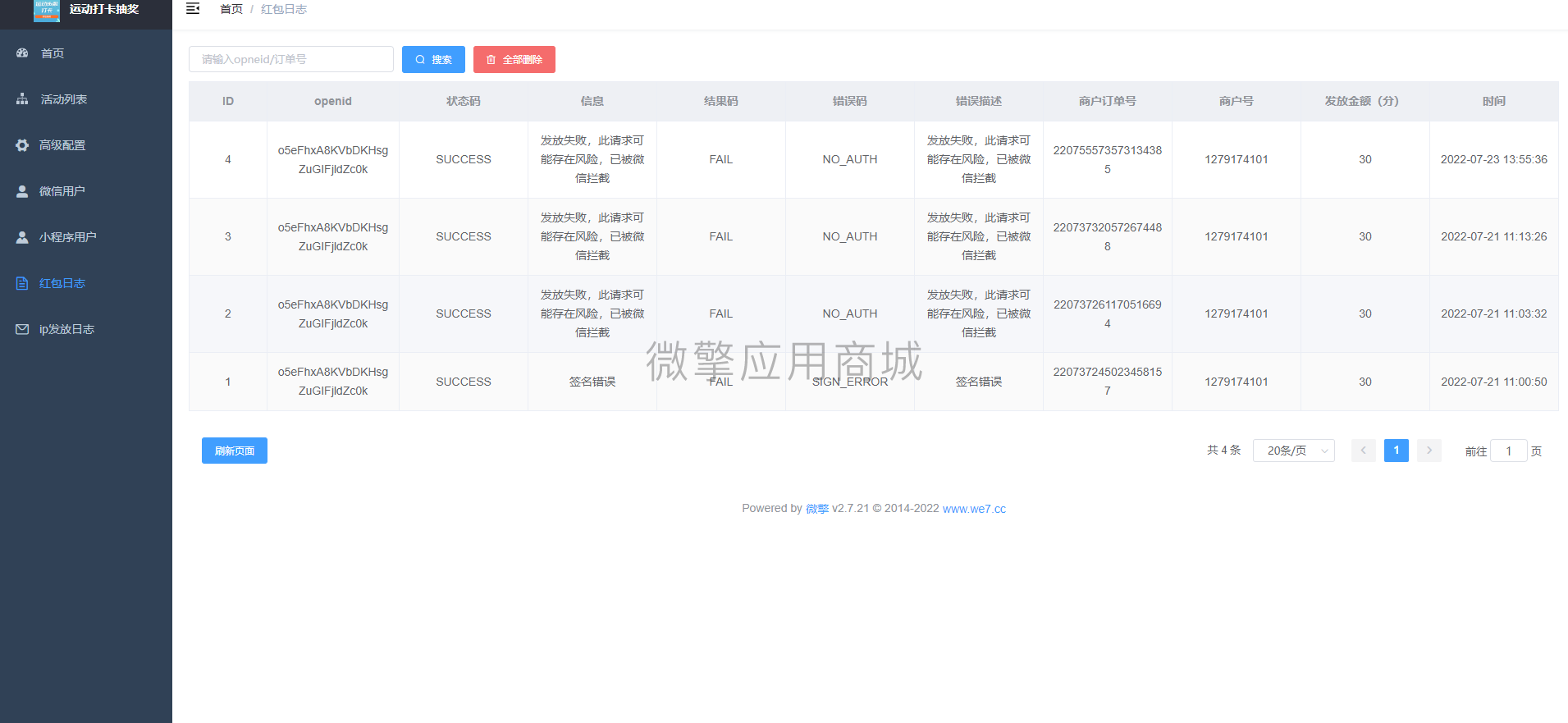Select order number 220737245023458157
Screen dimensions: 1568x723
coord(1108,382)
